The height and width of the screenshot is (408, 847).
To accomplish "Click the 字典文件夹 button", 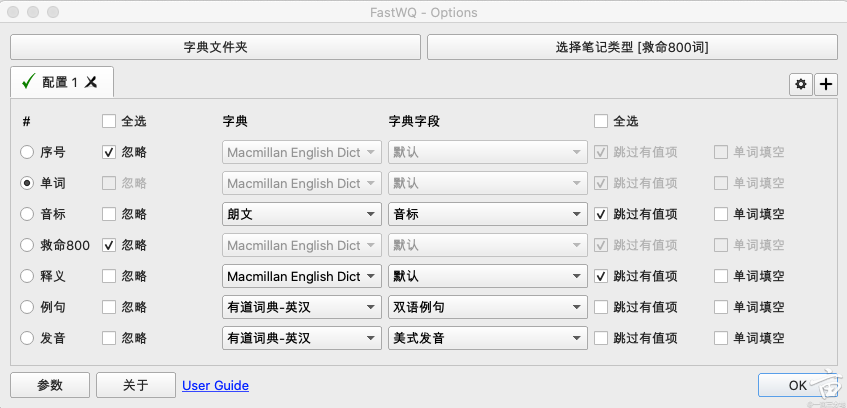I will pos(215,47).
